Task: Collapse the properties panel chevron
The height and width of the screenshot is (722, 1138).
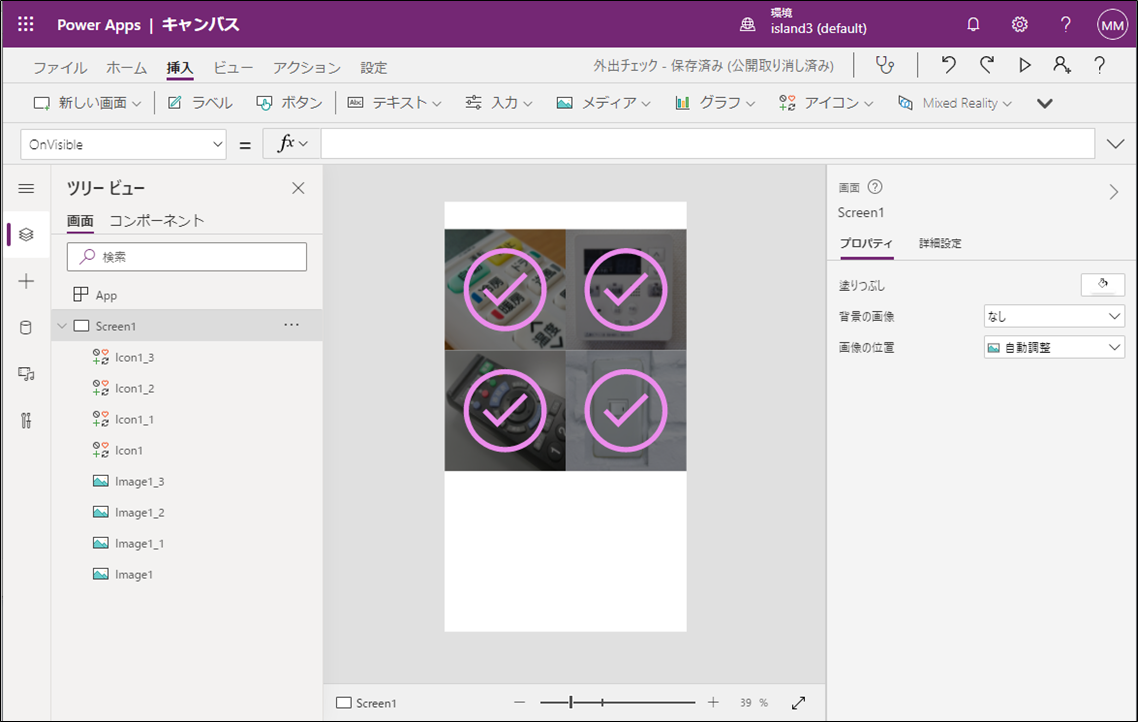Action: point(1113,192)
